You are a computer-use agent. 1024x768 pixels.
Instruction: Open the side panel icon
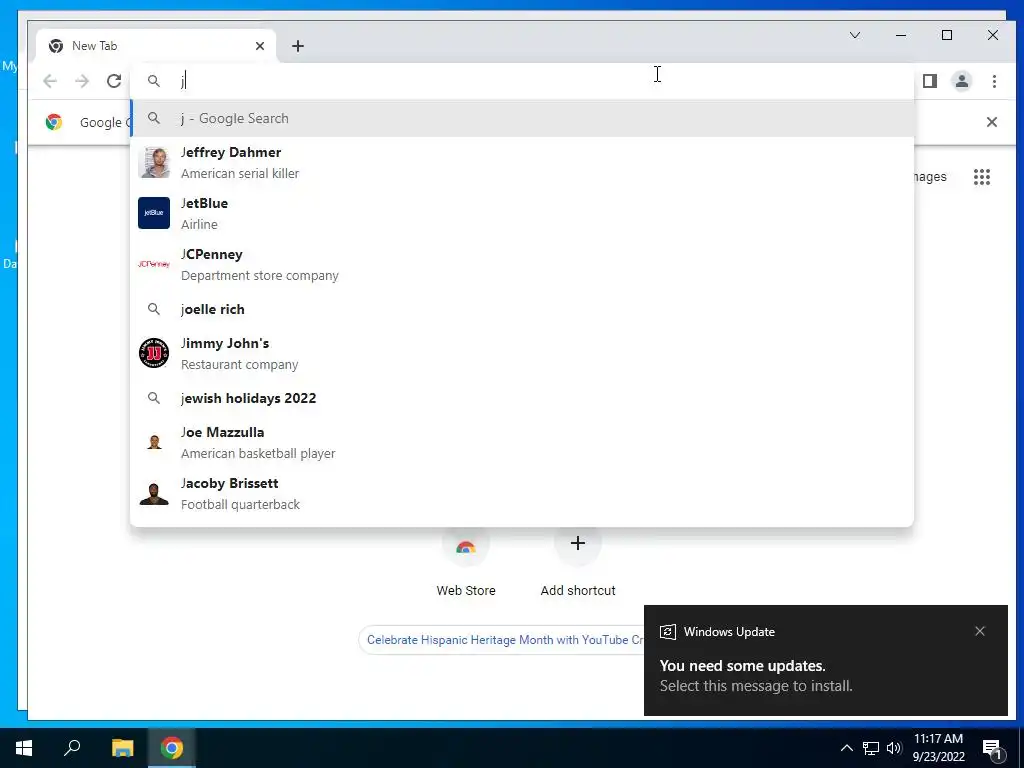[x=930, y=81]
